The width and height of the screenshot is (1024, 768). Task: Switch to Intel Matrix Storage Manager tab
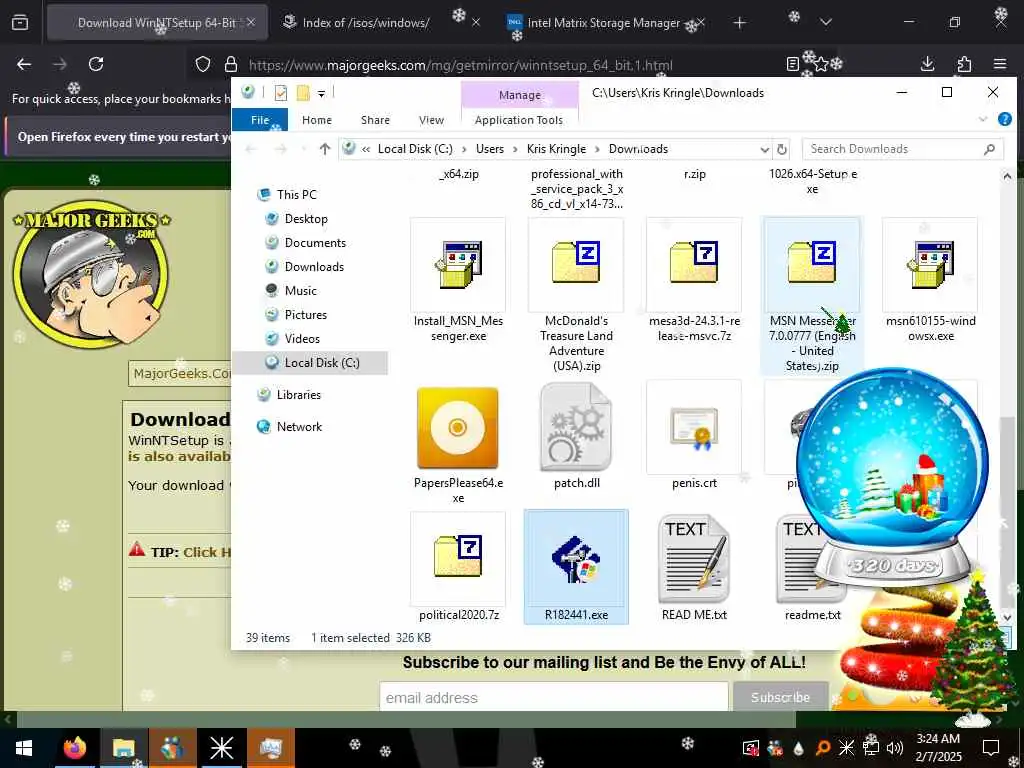coord(603,23)
